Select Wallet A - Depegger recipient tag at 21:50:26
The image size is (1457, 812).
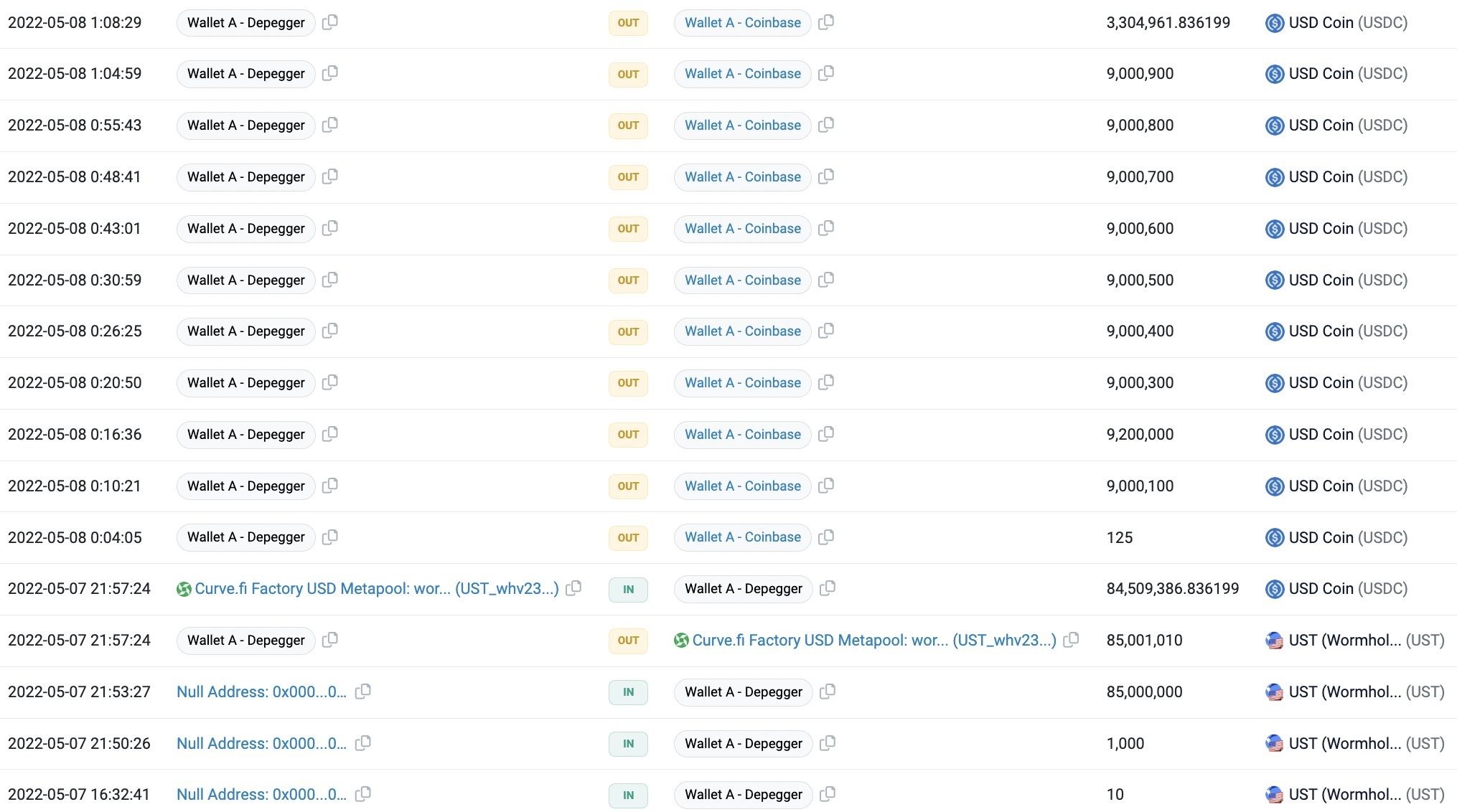click(743, 743)
